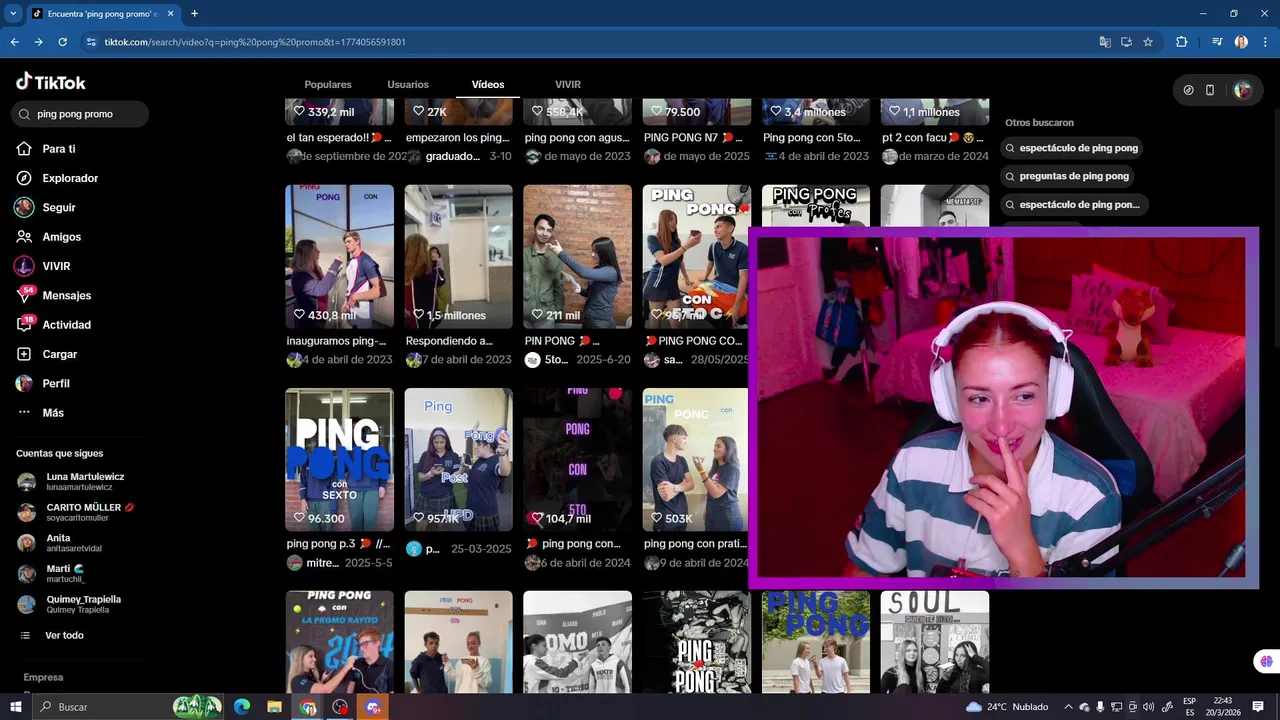The height and width of the screenshot is (720, 1280).
Task: Bookmark this page with star icon
Action: coord(1148,42)
